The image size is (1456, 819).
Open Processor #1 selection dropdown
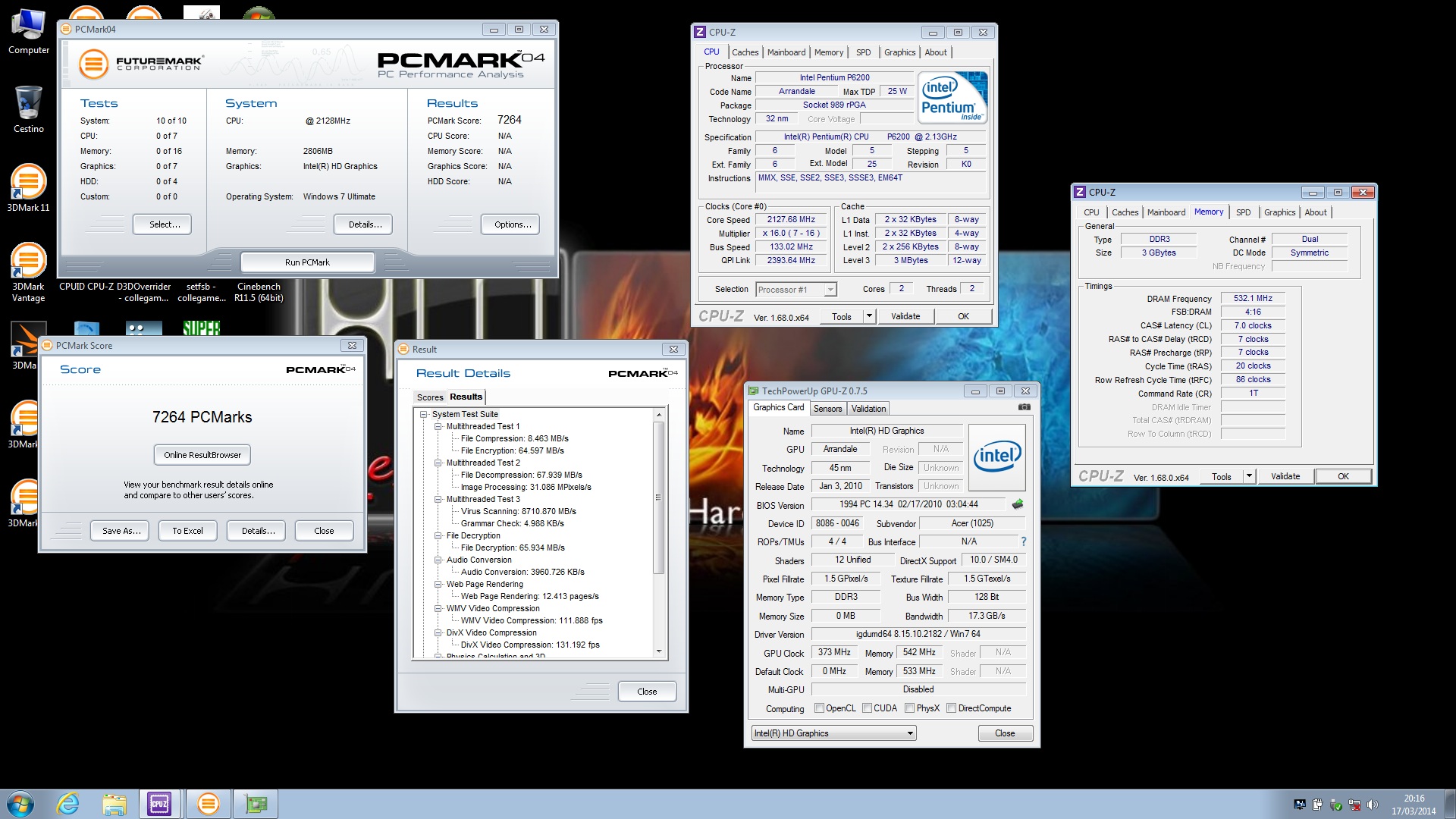(795, 290)
